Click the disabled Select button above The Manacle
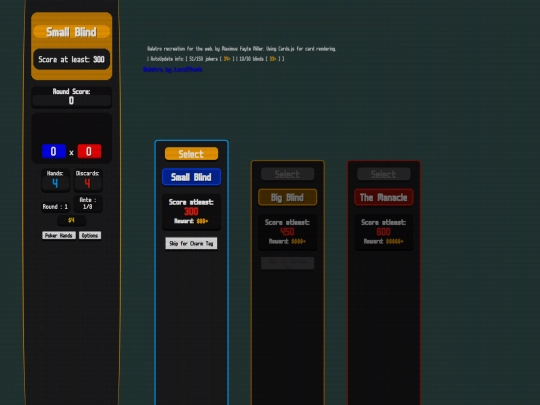This screenshot has width=540, height=405. [383, 174]
